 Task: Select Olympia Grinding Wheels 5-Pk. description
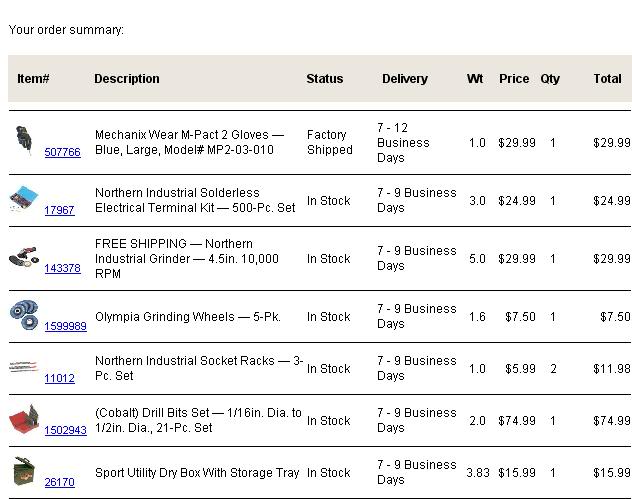188,317
